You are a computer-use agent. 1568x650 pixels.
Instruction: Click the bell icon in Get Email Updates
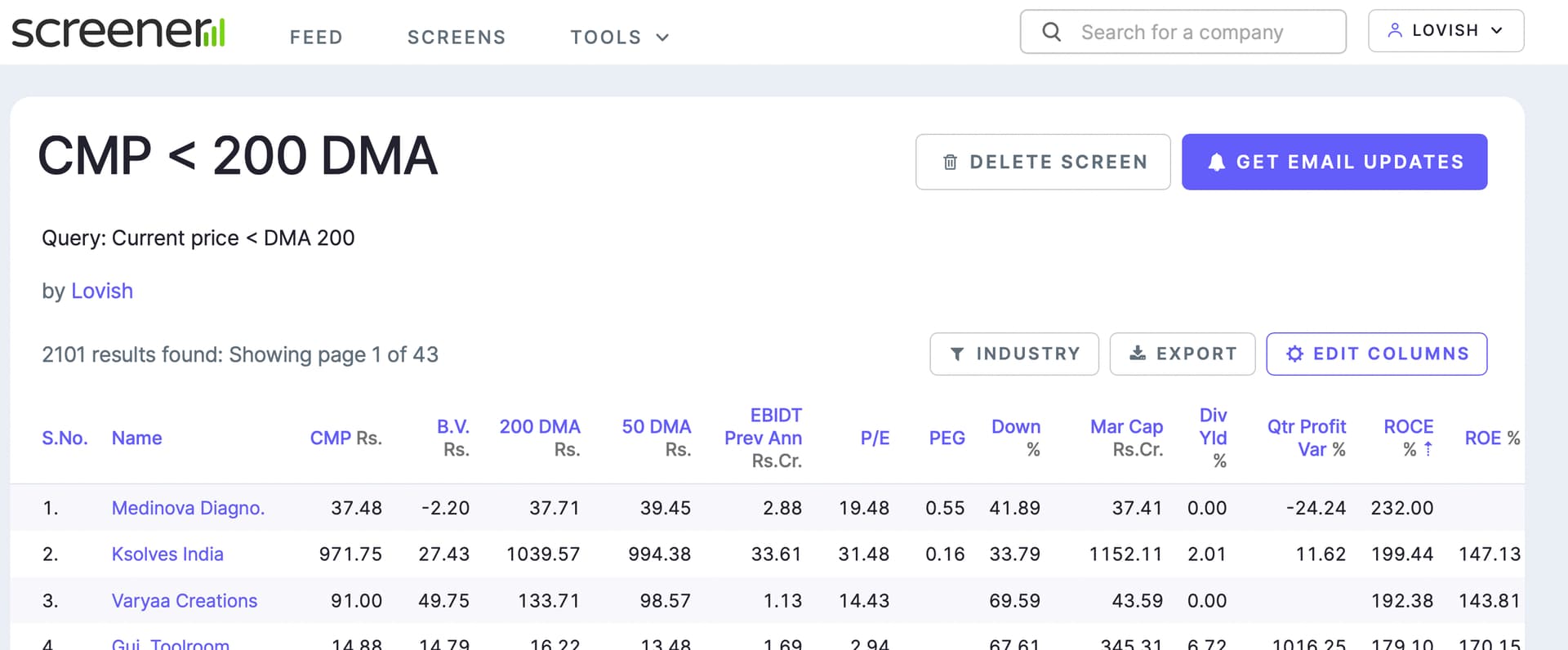pyautogui.click(x=1216, y=162)
